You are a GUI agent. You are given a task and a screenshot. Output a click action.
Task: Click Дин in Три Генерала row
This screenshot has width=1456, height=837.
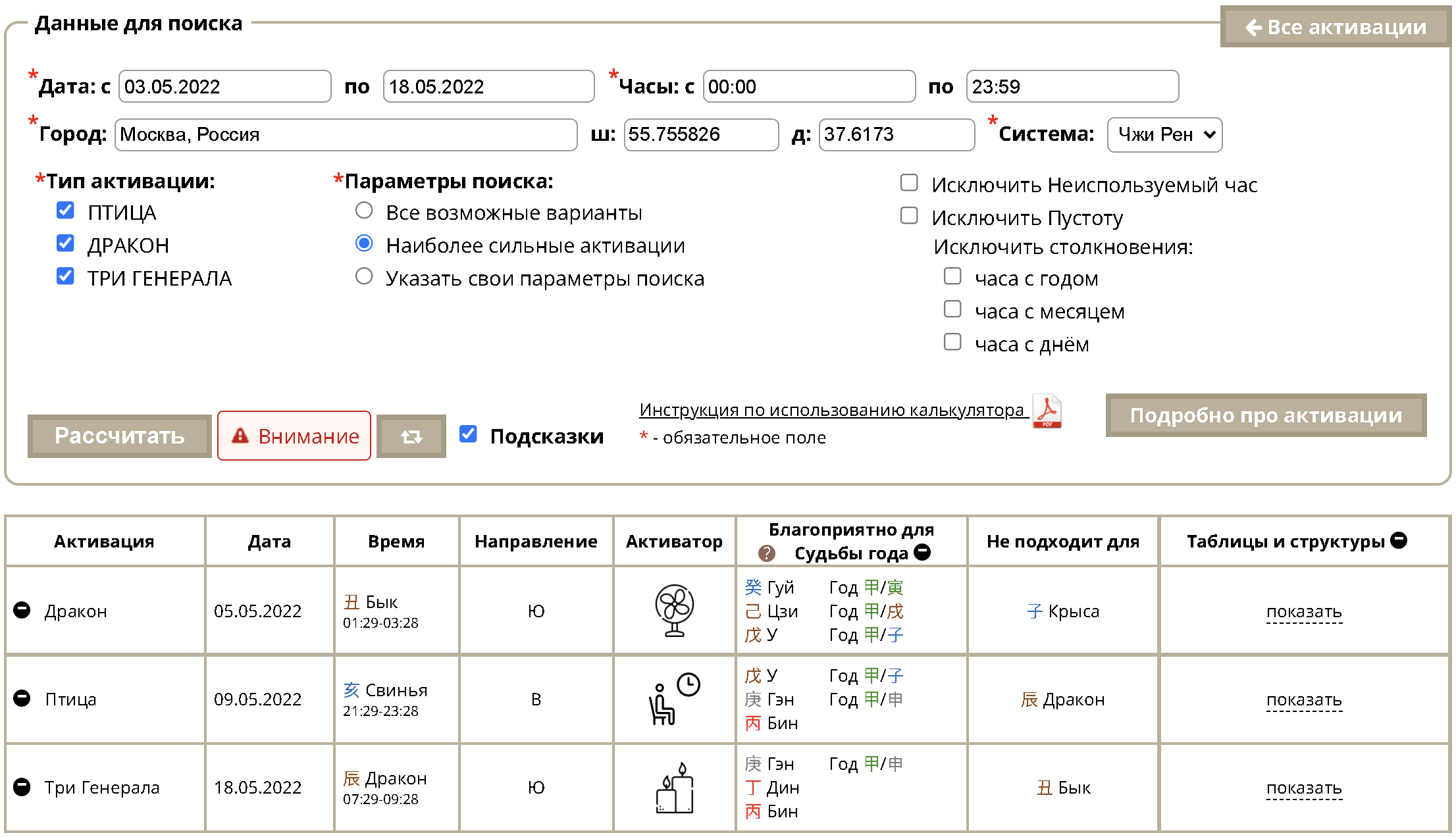click(772, 788)
